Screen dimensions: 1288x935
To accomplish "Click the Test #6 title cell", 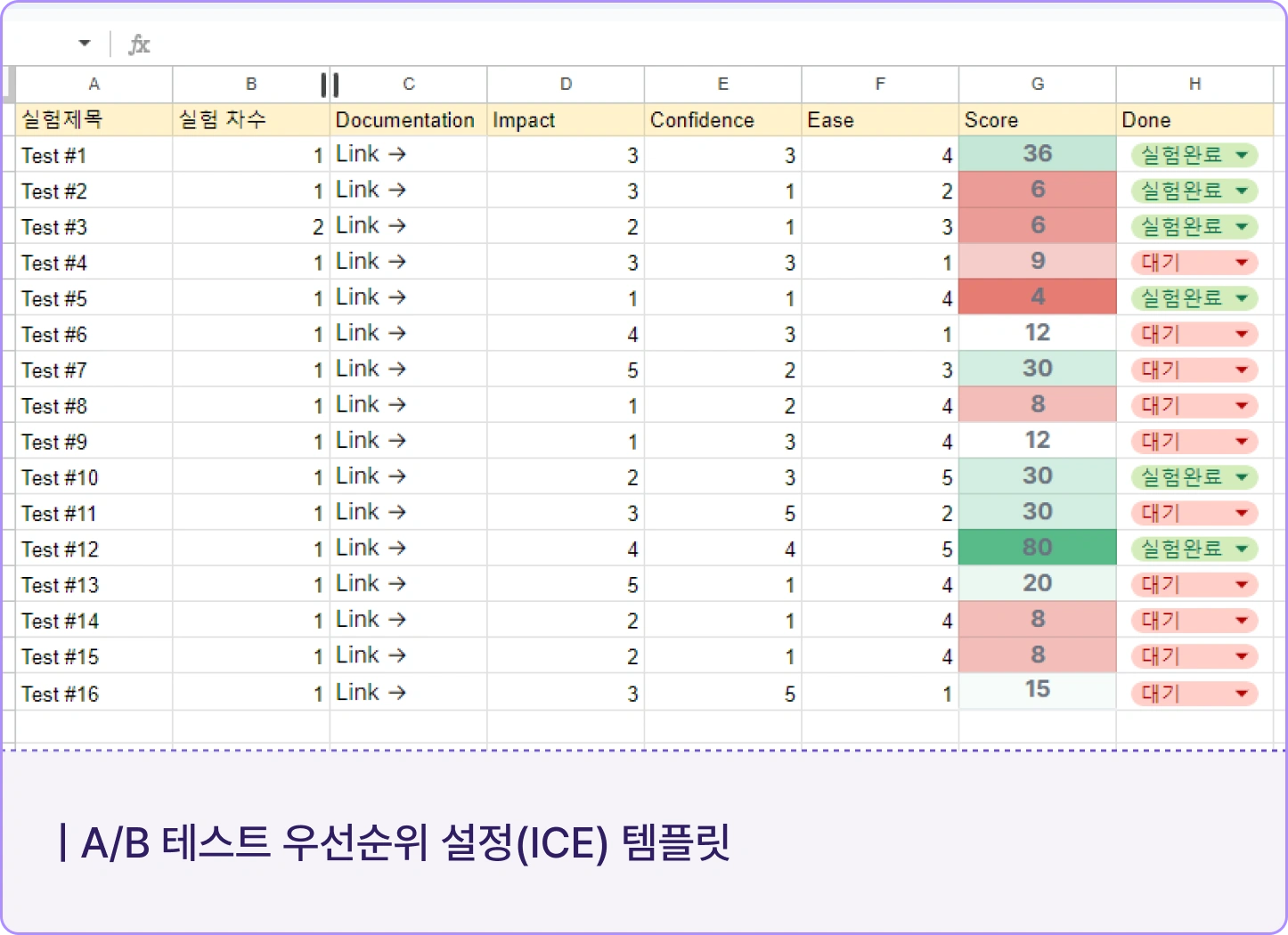I will click(x=94, y=334).
